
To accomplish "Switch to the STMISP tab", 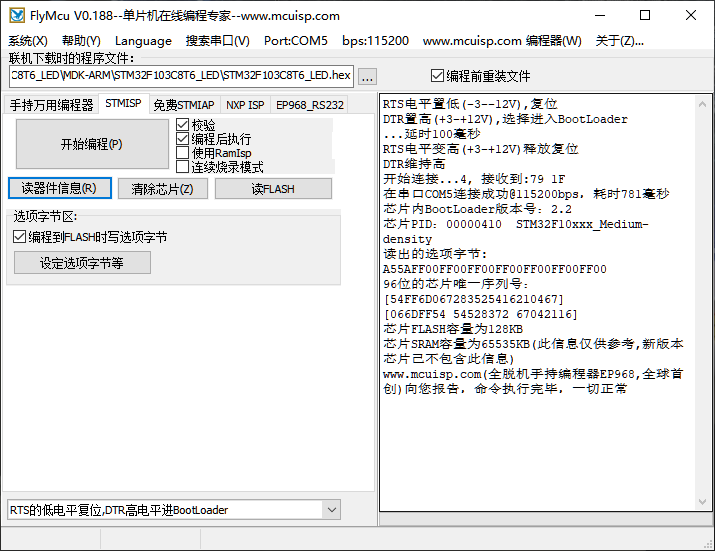I will 123,104.
